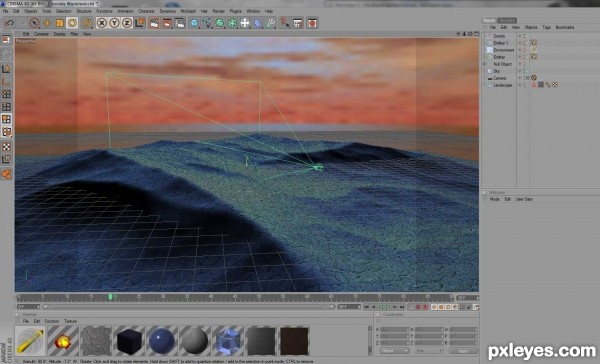
Task: Click the green NURBS generator icon
Action: coord(220,23)
